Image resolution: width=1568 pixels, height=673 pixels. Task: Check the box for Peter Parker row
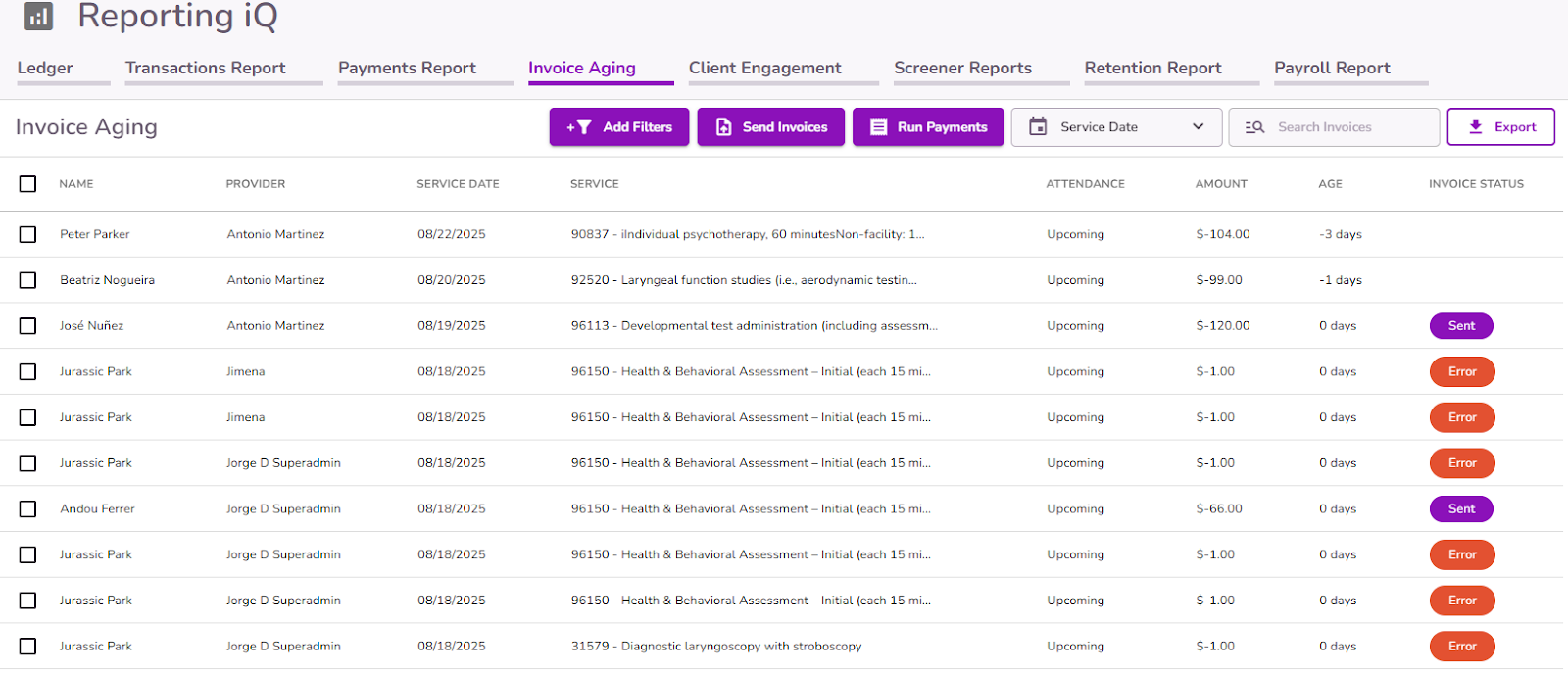pos(27,234)
